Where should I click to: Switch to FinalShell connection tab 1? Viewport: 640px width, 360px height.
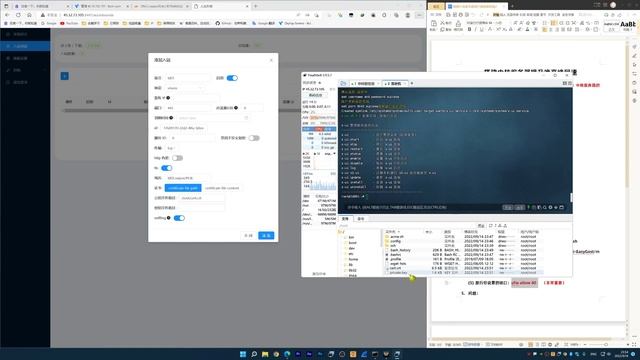point(364,83)
